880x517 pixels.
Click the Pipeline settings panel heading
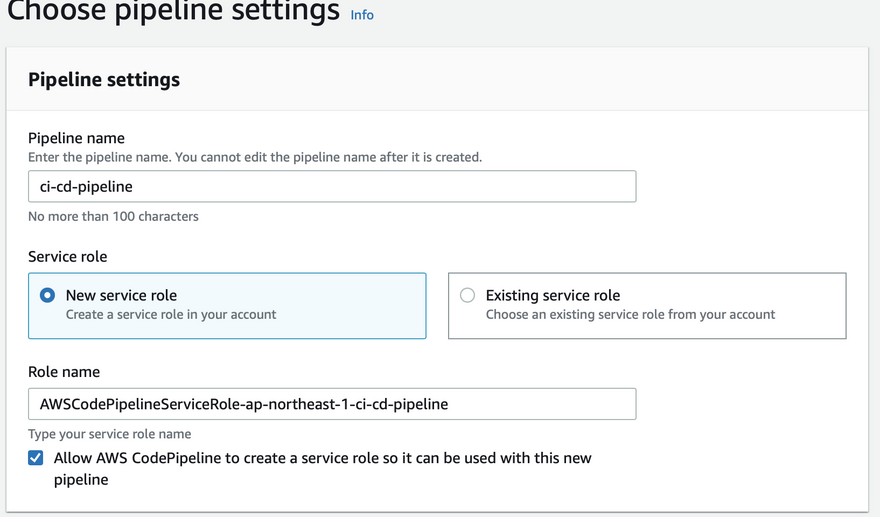[x=104, y=80]
